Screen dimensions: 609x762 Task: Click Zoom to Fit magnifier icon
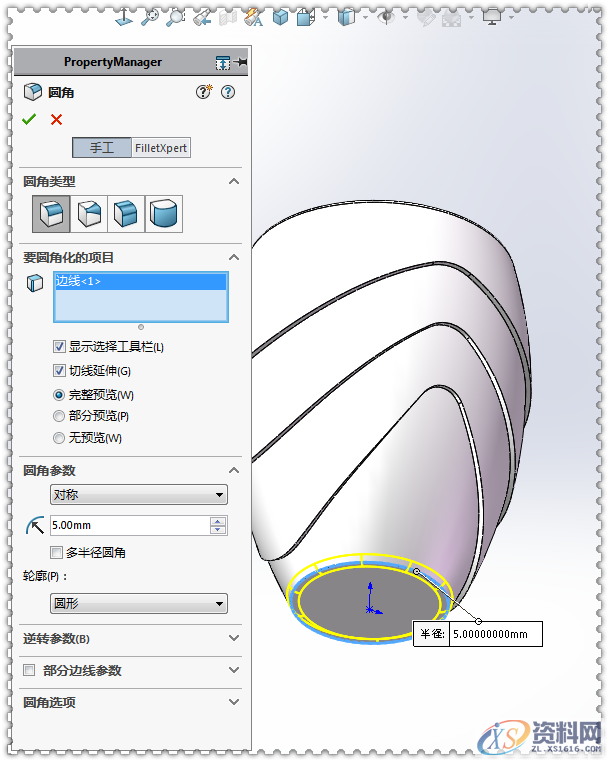click(x=150, y=17)
